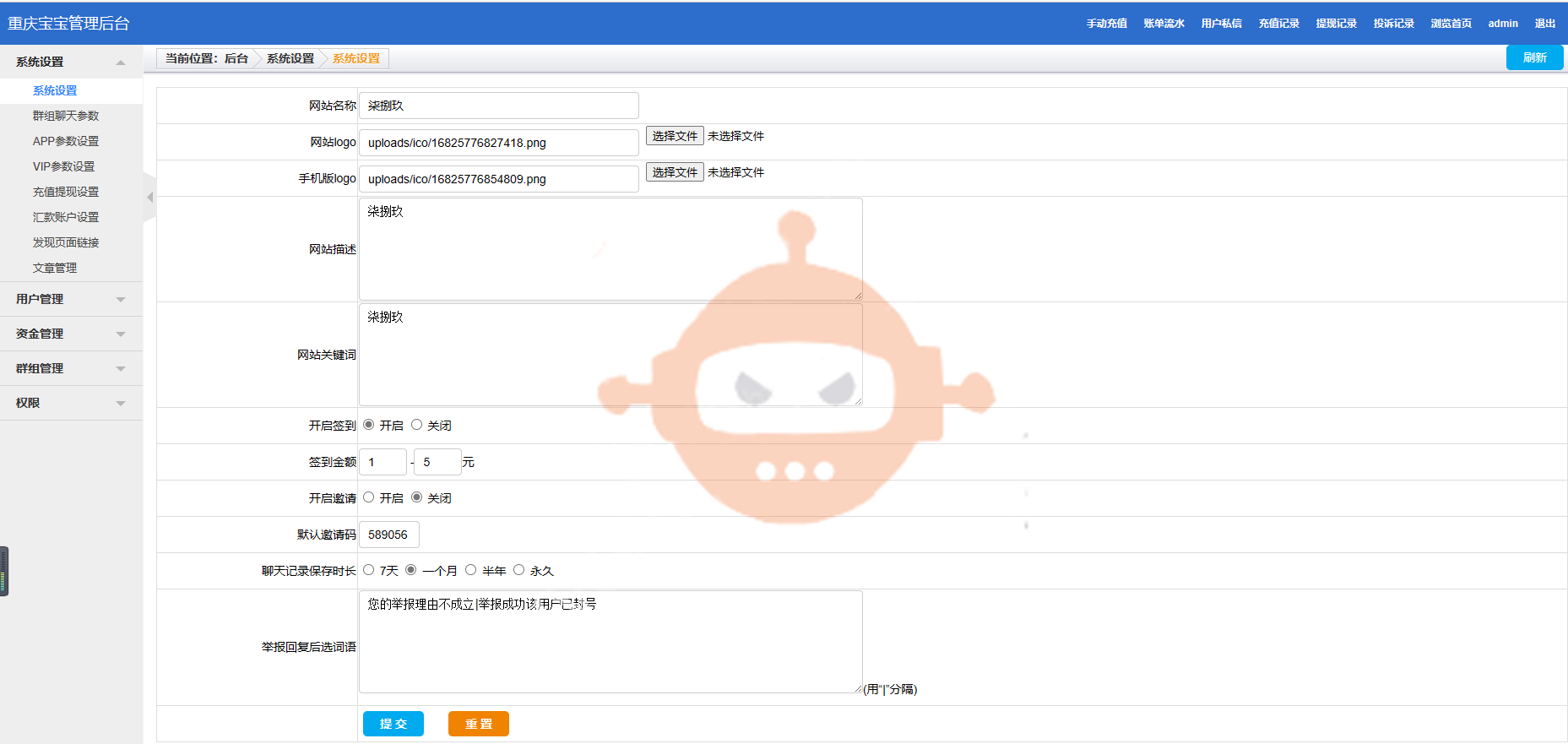Click the 提交 submit button
1568x744 pixels.
point(393,724)
